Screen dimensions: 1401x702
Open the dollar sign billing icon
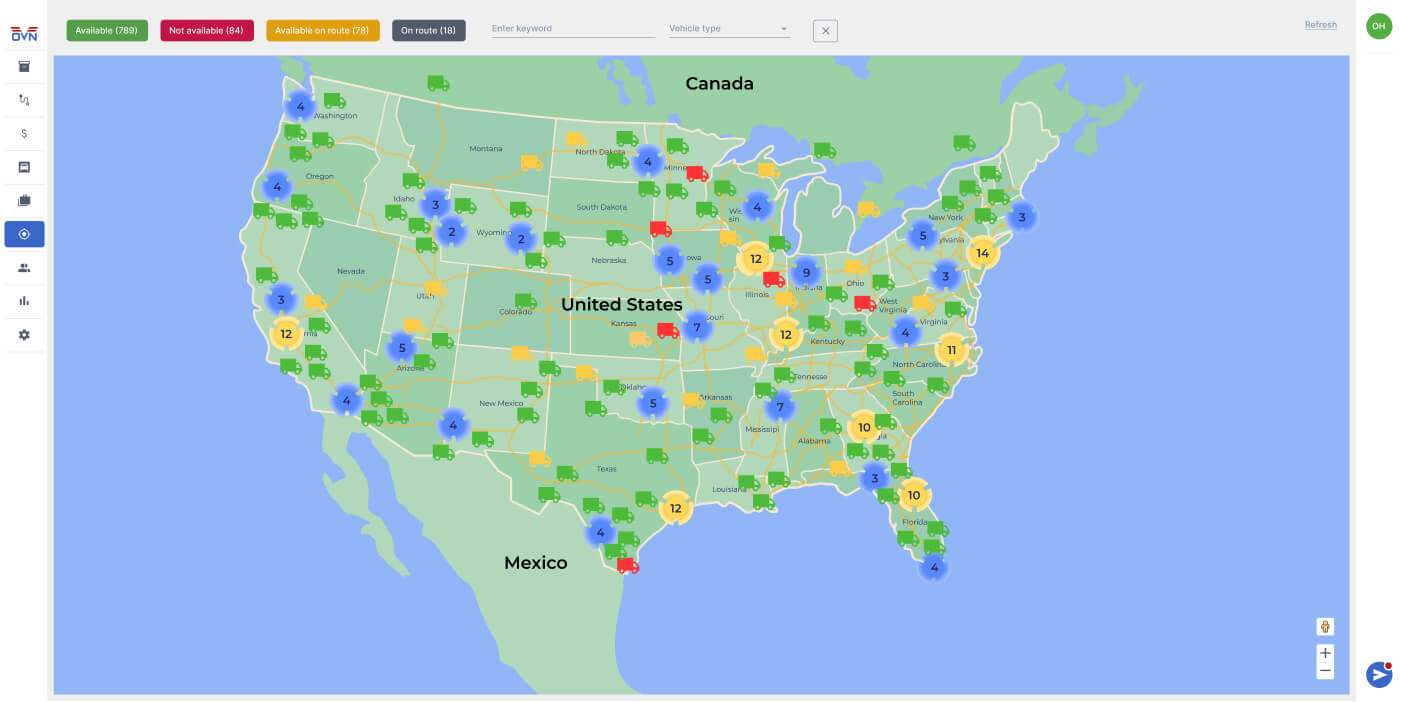click(x=24, y=133)
